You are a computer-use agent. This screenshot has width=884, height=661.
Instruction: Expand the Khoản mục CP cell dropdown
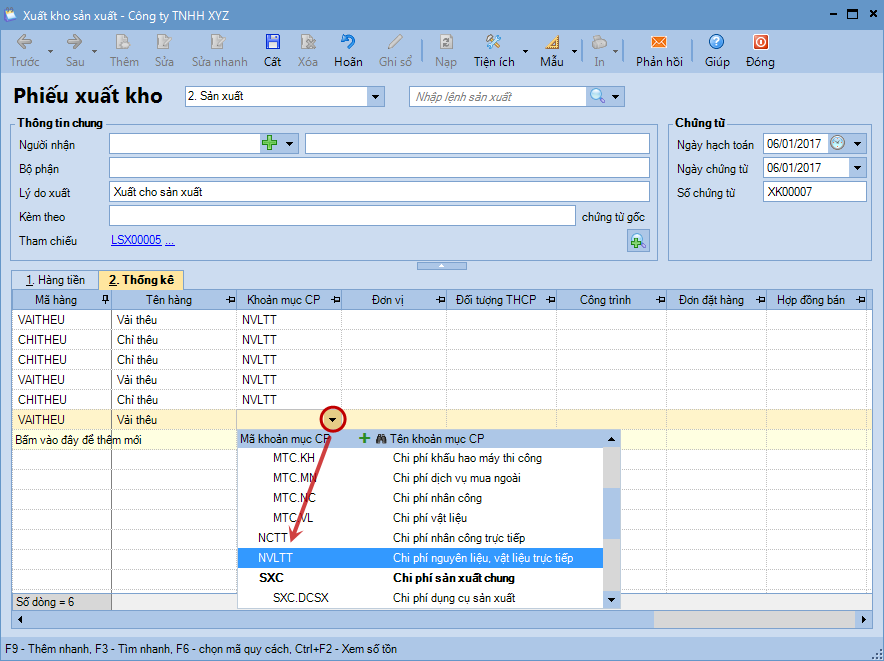(333, 420)
